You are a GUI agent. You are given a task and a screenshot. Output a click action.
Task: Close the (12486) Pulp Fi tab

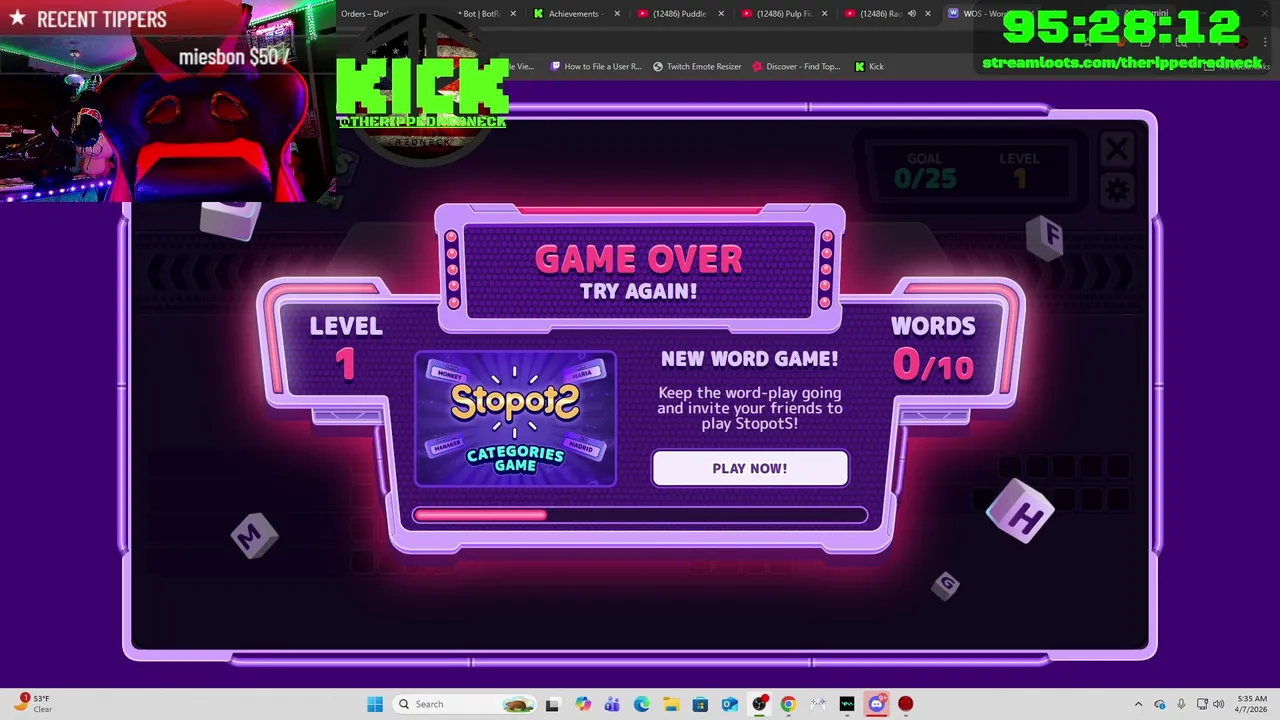click(824, 14)
